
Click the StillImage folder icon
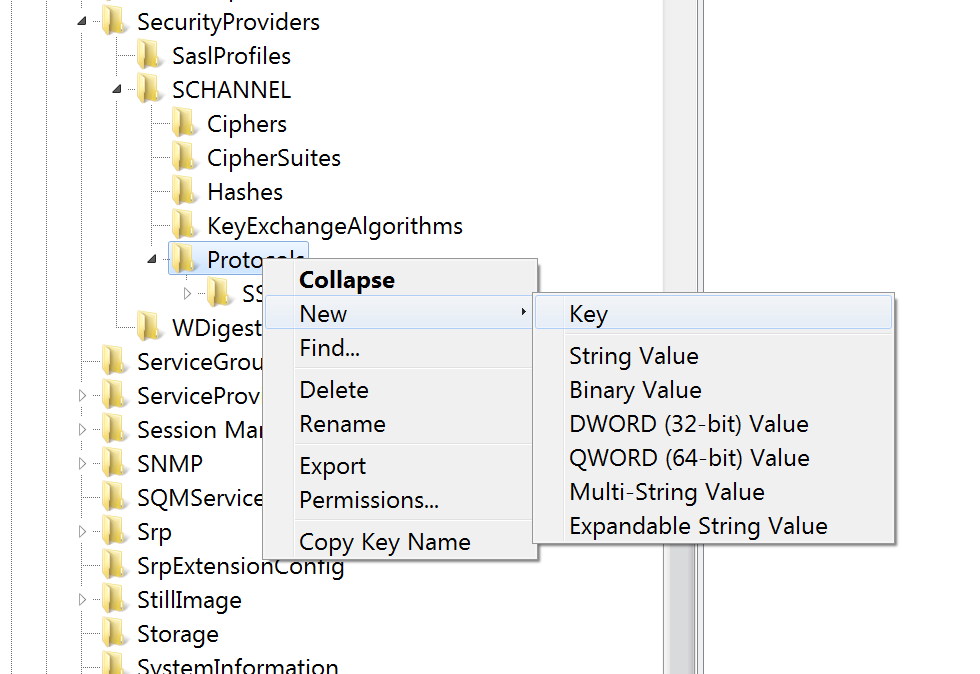[115, 600]
